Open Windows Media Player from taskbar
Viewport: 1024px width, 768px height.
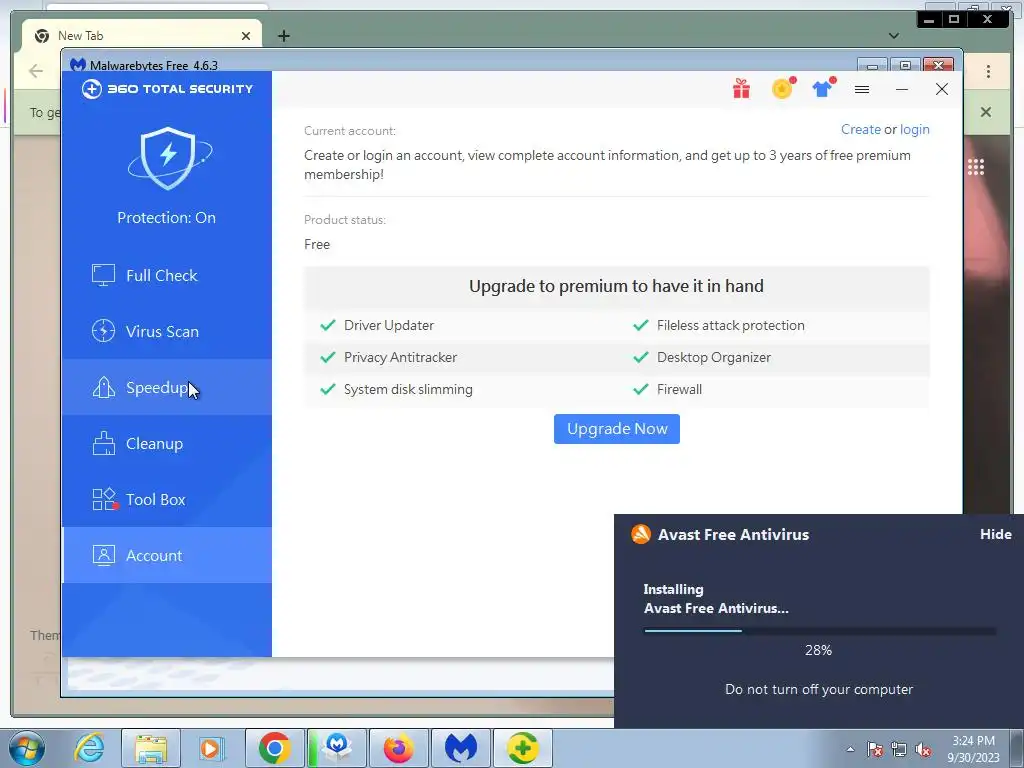click(x=212, y=748)
